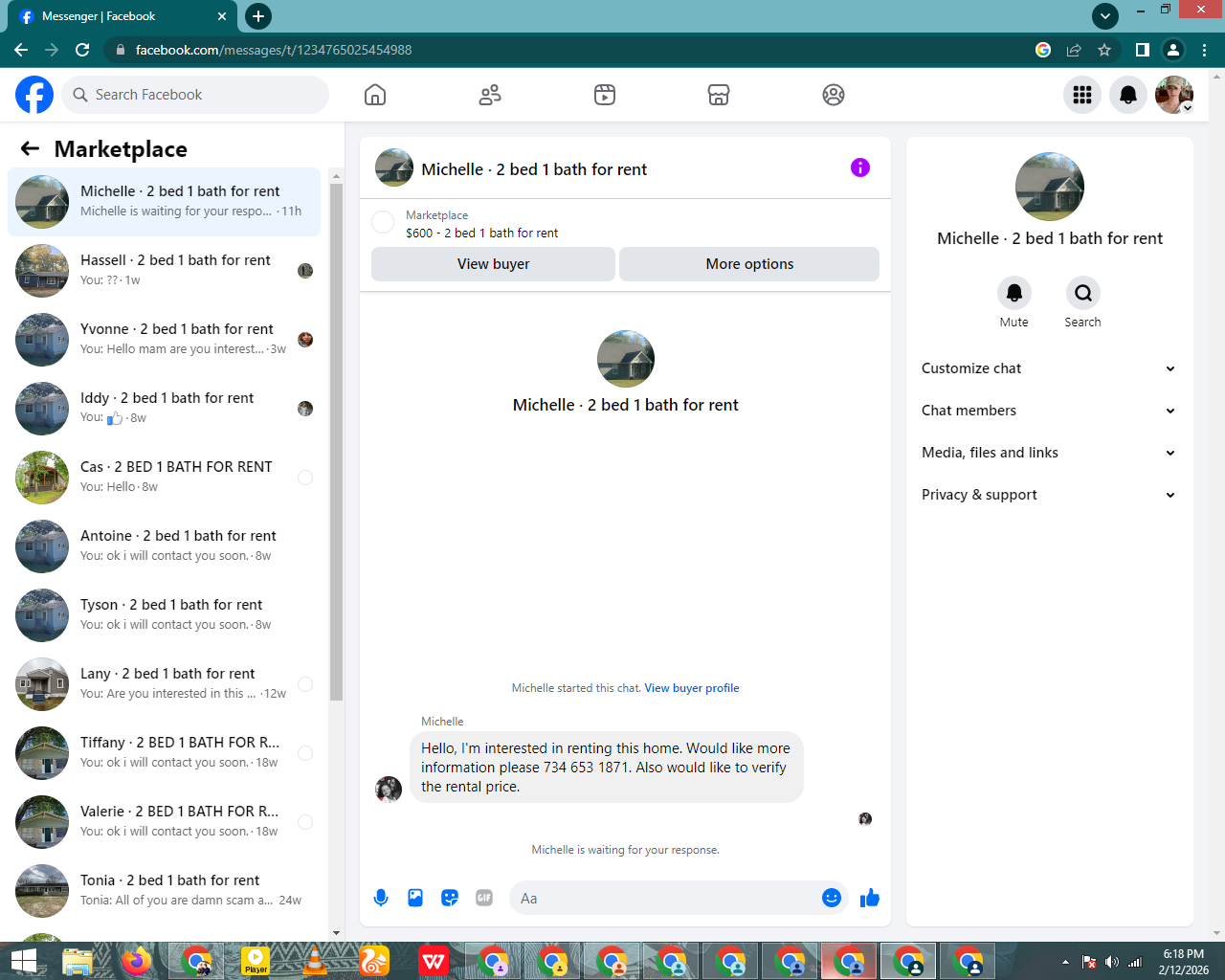The image size is (1225, 980).
Task: Launch Firefox from the taskbar
Action: (137, 961)
